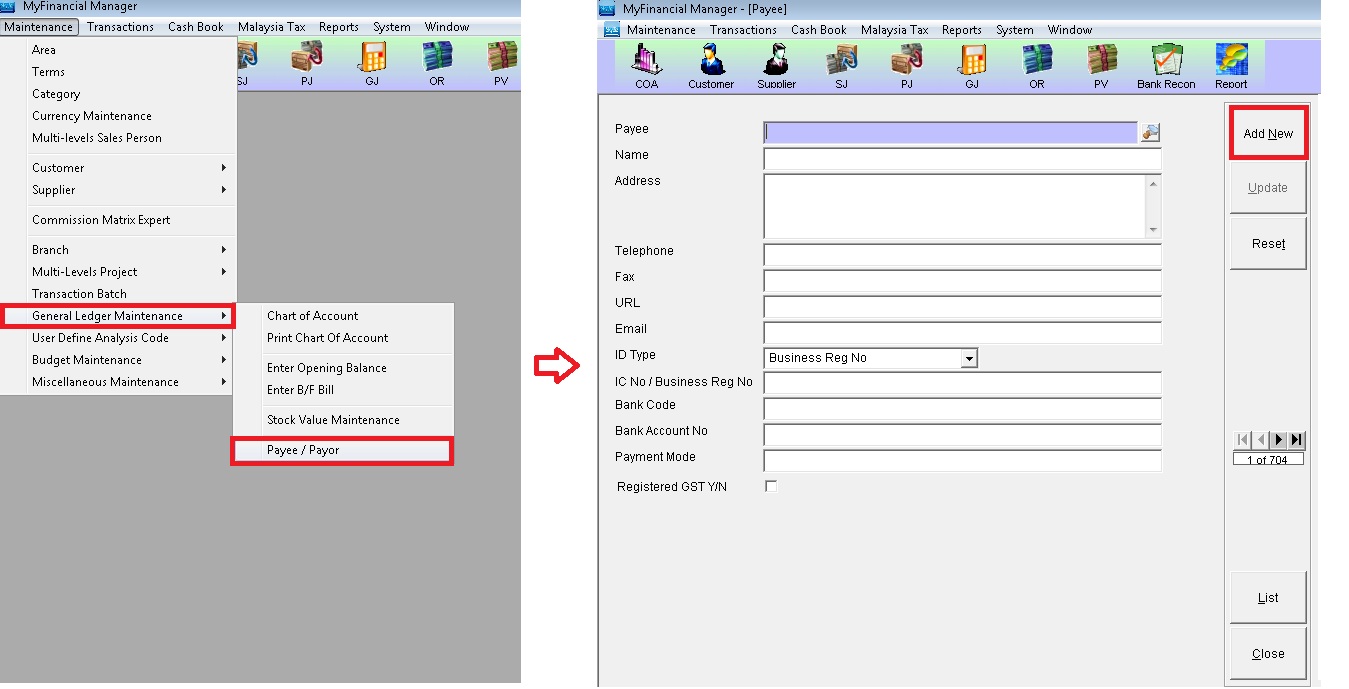Expand the Customer submenu in Maintenance
Image resolution: width=1349 pixels, height=689 pixels.
pos(128,168)
